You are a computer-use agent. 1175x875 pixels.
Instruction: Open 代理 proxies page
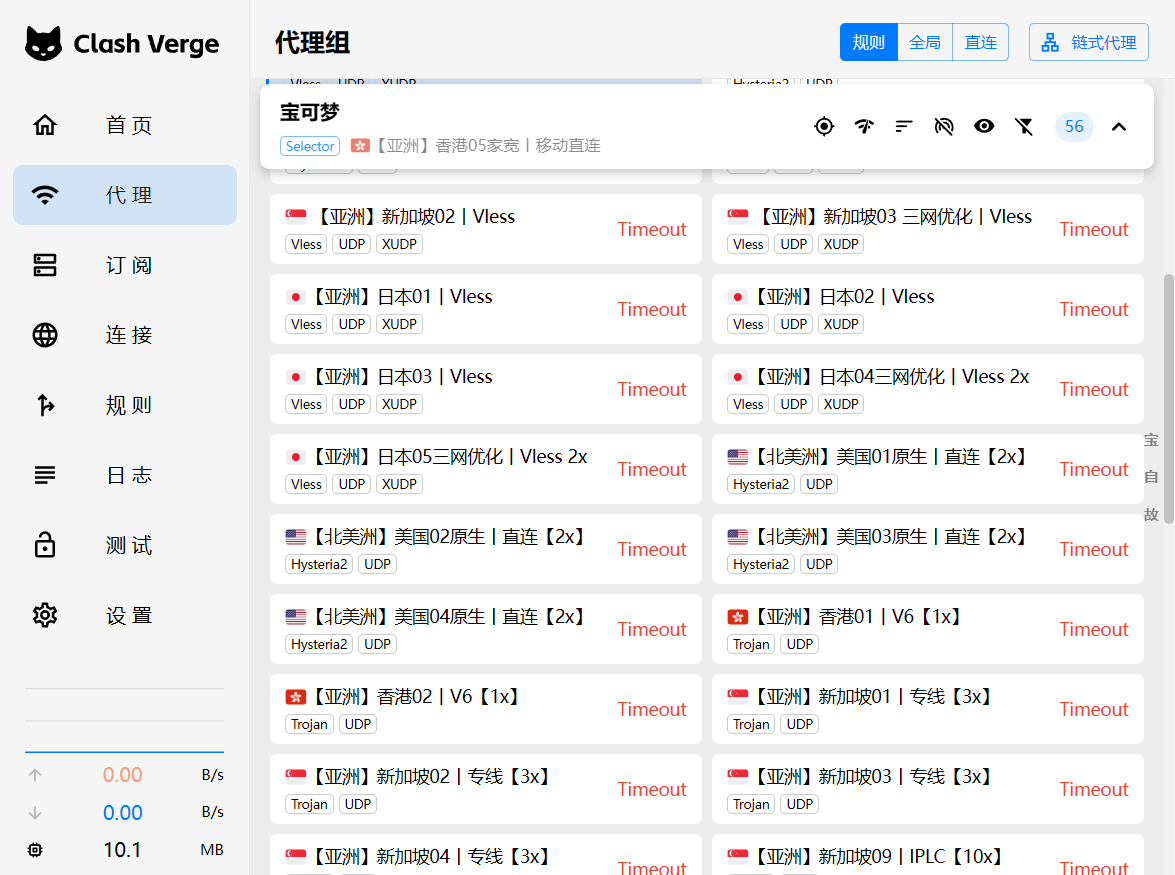click(125, 195)
